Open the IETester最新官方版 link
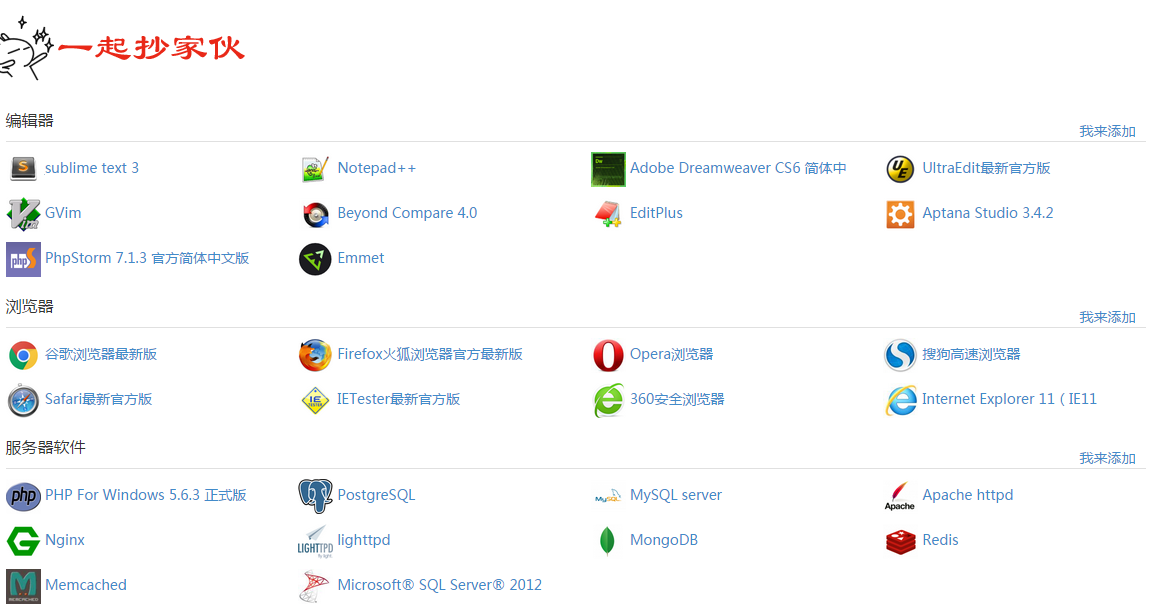Screen dimensions: 1160x613 (x=398, y=399)
